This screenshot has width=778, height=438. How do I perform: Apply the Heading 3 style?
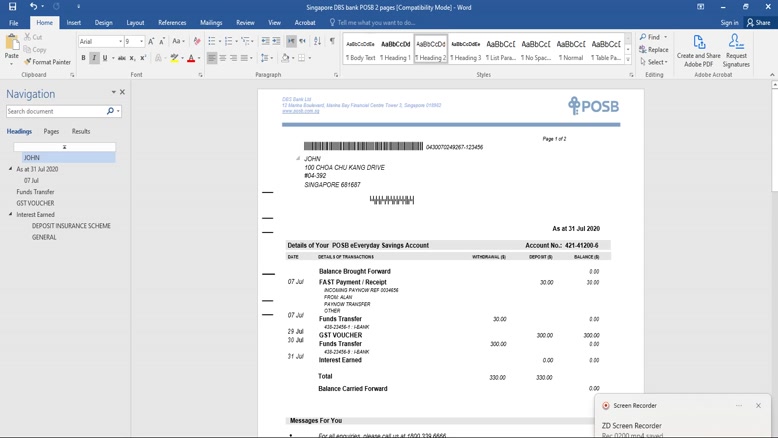465,50
